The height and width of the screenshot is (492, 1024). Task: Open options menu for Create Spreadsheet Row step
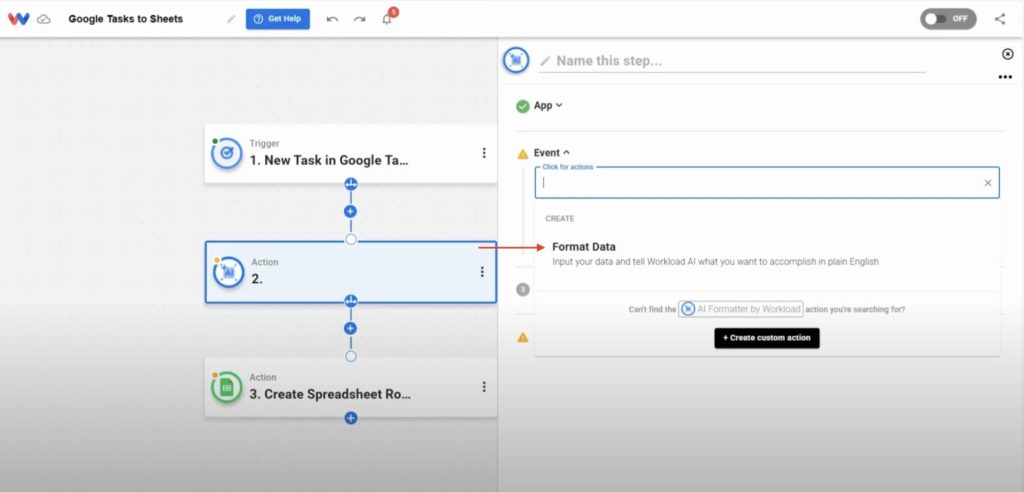click(484, 387)
